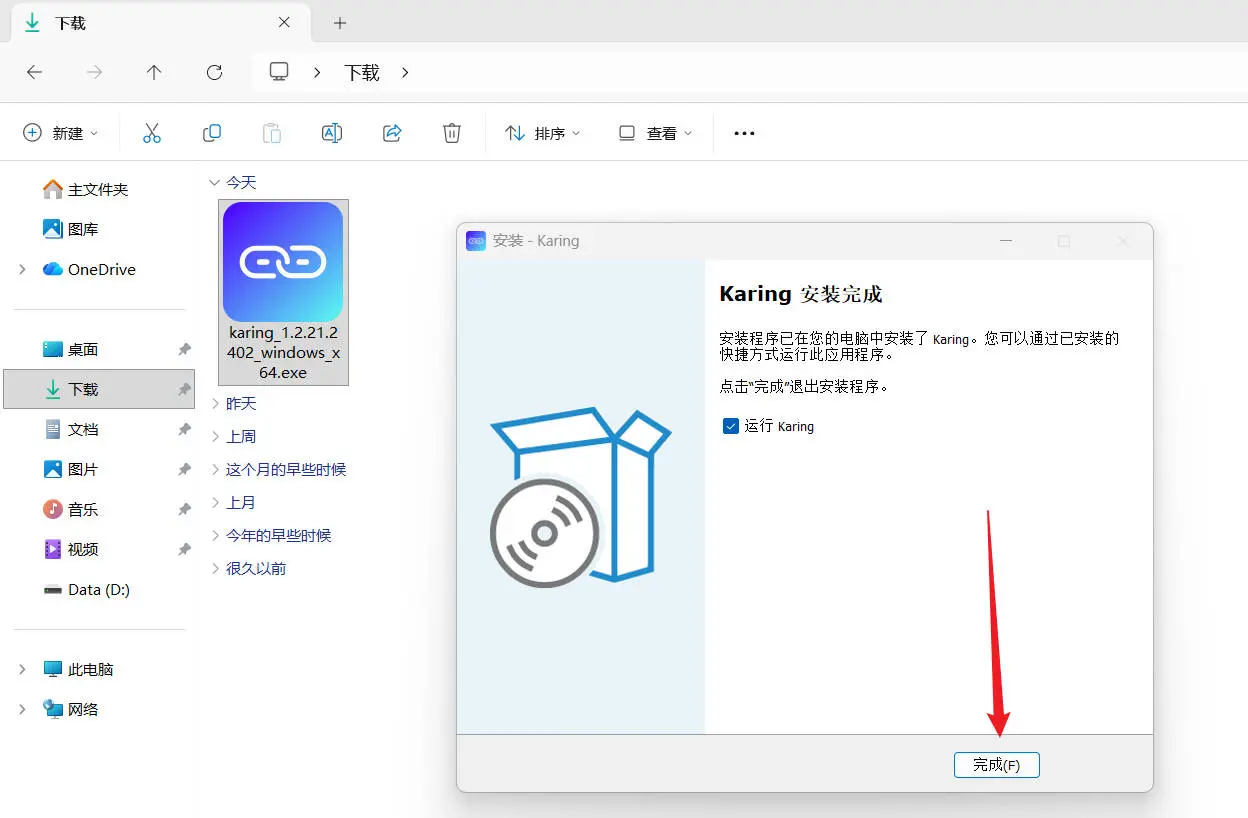Click 下载 in the address breadcrumb

[x=362, y=72]
